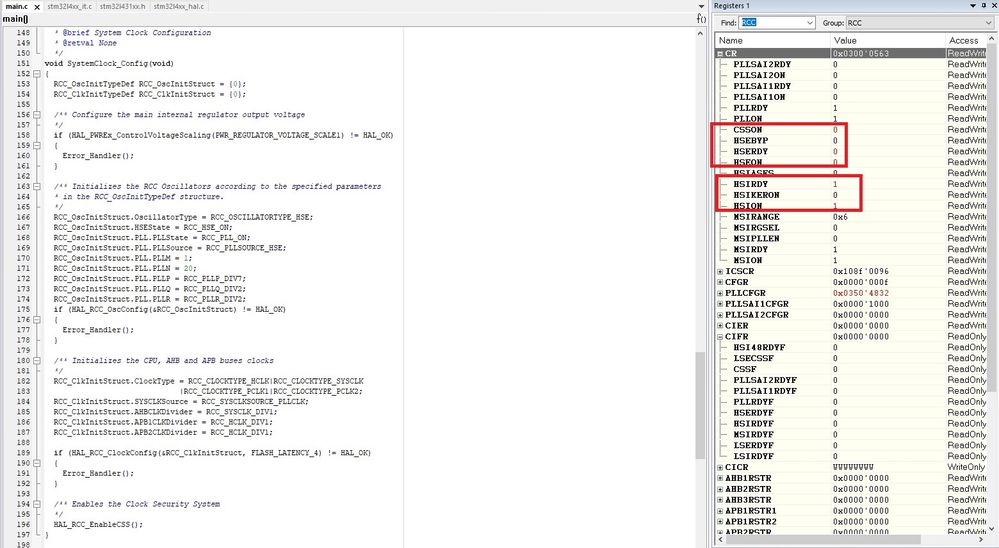Sort registers by the Value column header
This screenshot has width=999, height=548.
coord(888,40)
